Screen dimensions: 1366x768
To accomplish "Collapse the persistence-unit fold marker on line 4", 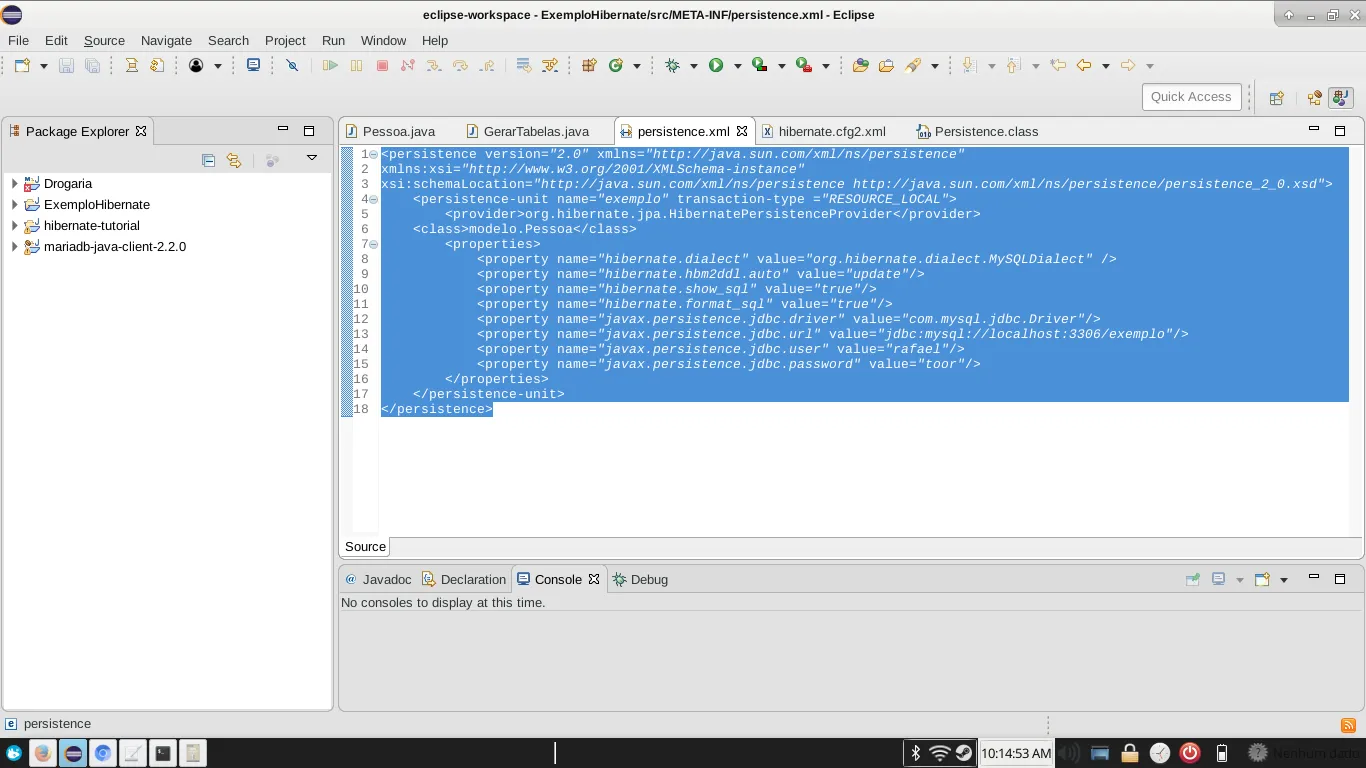I will tap(373, 199).
